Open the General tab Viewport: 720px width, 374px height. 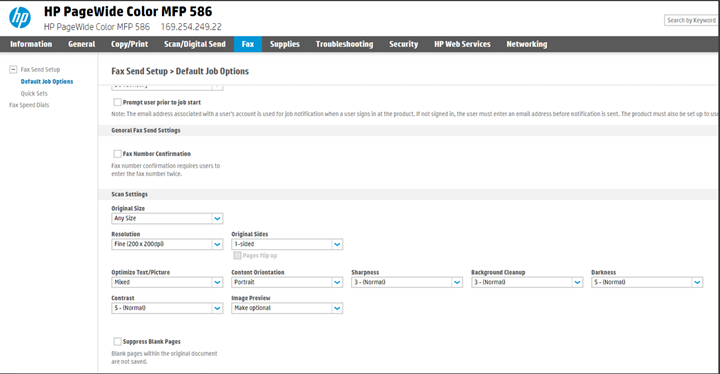[81, 44]
